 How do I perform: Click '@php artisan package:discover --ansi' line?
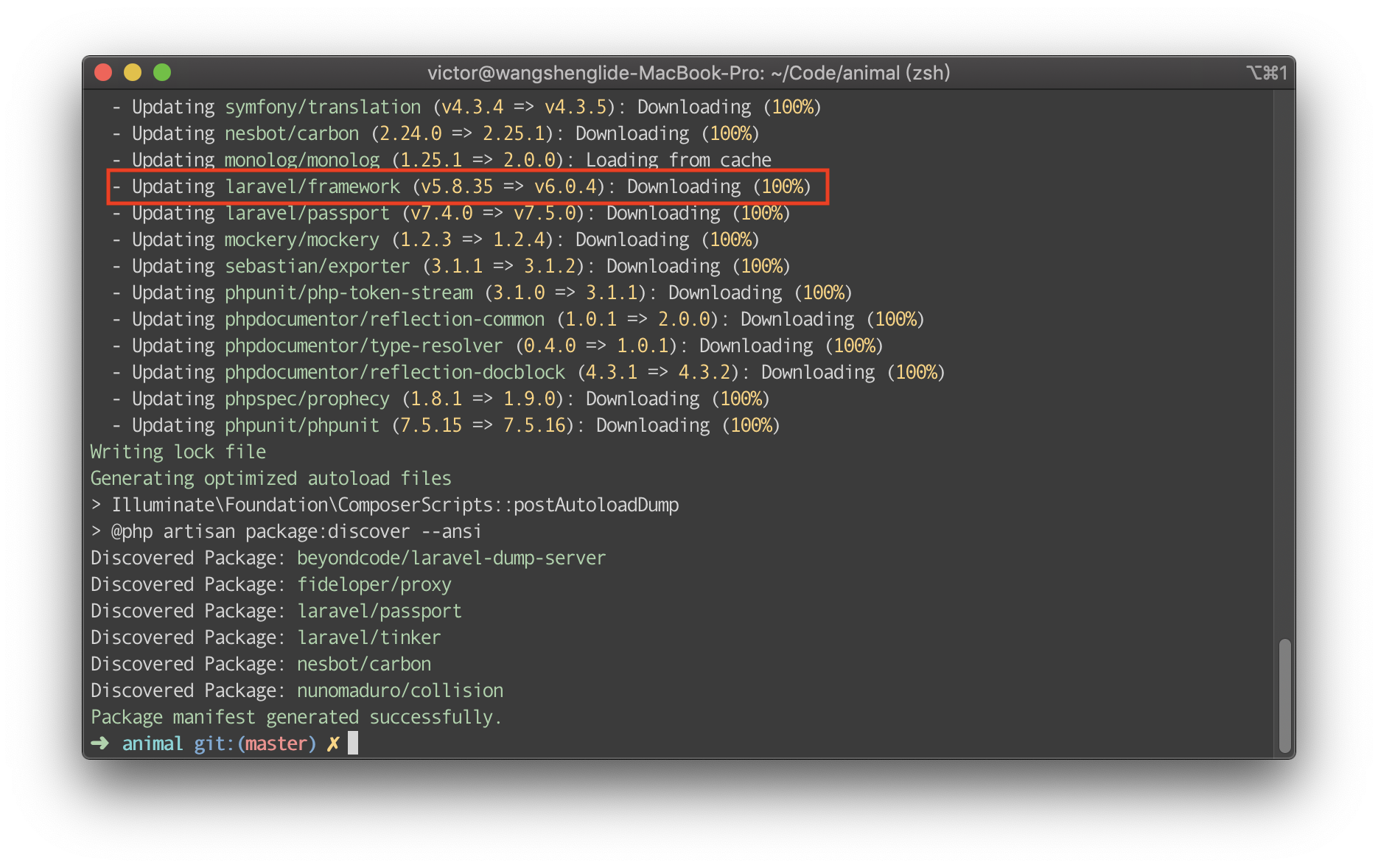(286, 531)
